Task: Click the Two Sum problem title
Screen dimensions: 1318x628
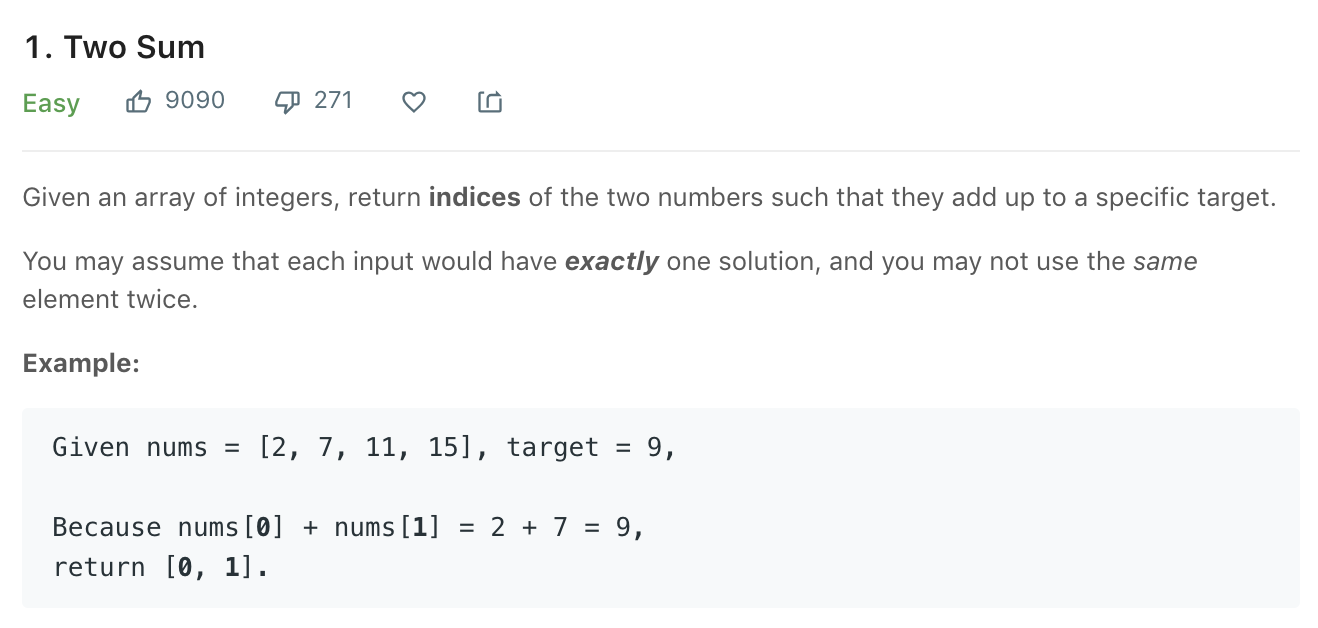Action: [113, 46]
